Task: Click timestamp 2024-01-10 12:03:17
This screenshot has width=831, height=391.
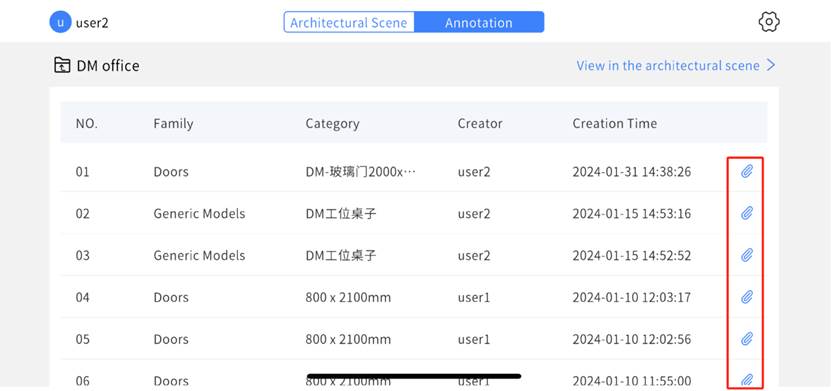Action: click(x=632, y=297)
